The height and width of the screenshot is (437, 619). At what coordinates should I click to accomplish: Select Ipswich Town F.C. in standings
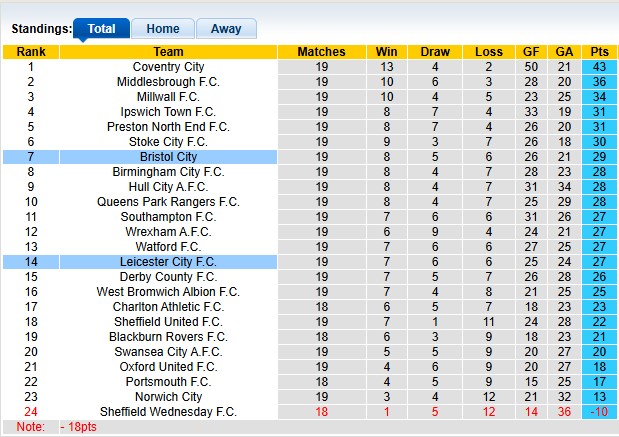point(168,112)
